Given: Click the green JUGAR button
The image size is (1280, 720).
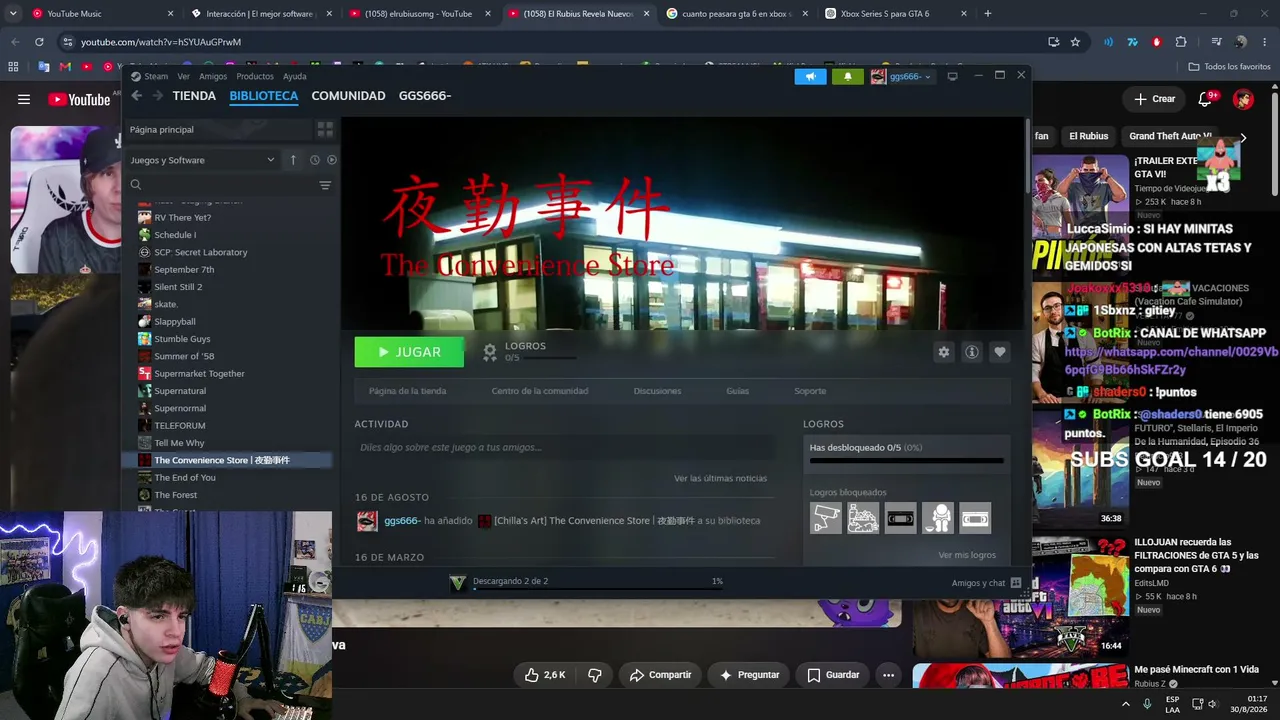Looking at the screenshot, I should pyautogui.click(x=409, y=352).
